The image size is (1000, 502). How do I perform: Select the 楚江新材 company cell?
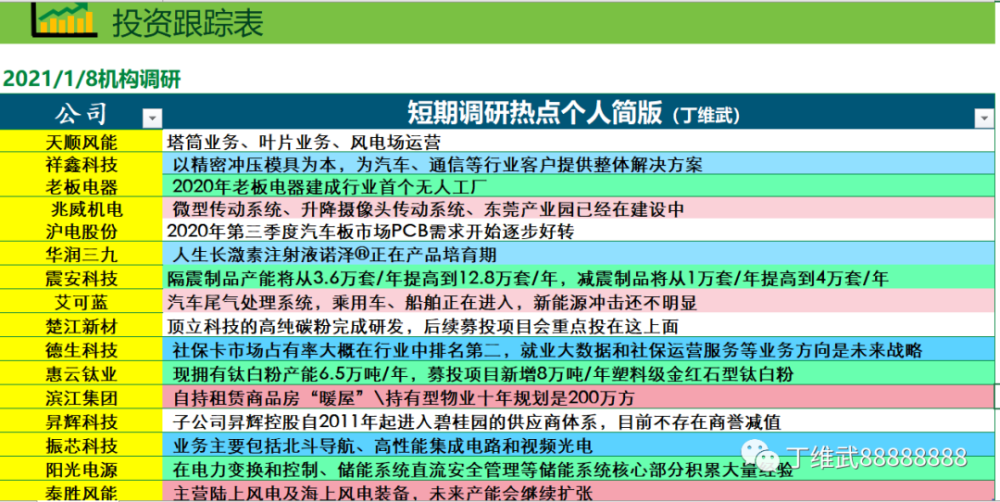[x=82, y=325]
